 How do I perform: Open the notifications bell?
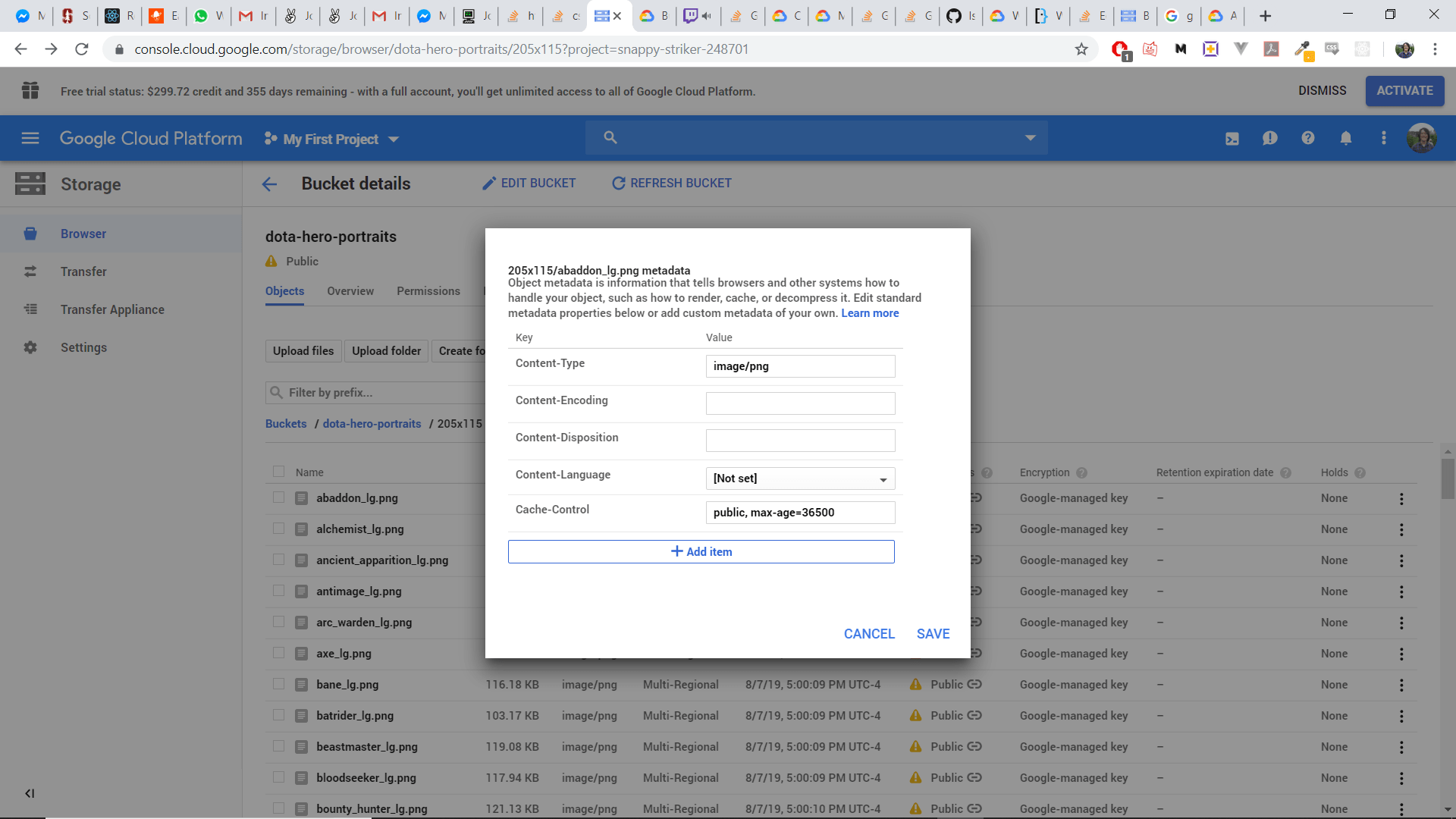point(1345,138)
